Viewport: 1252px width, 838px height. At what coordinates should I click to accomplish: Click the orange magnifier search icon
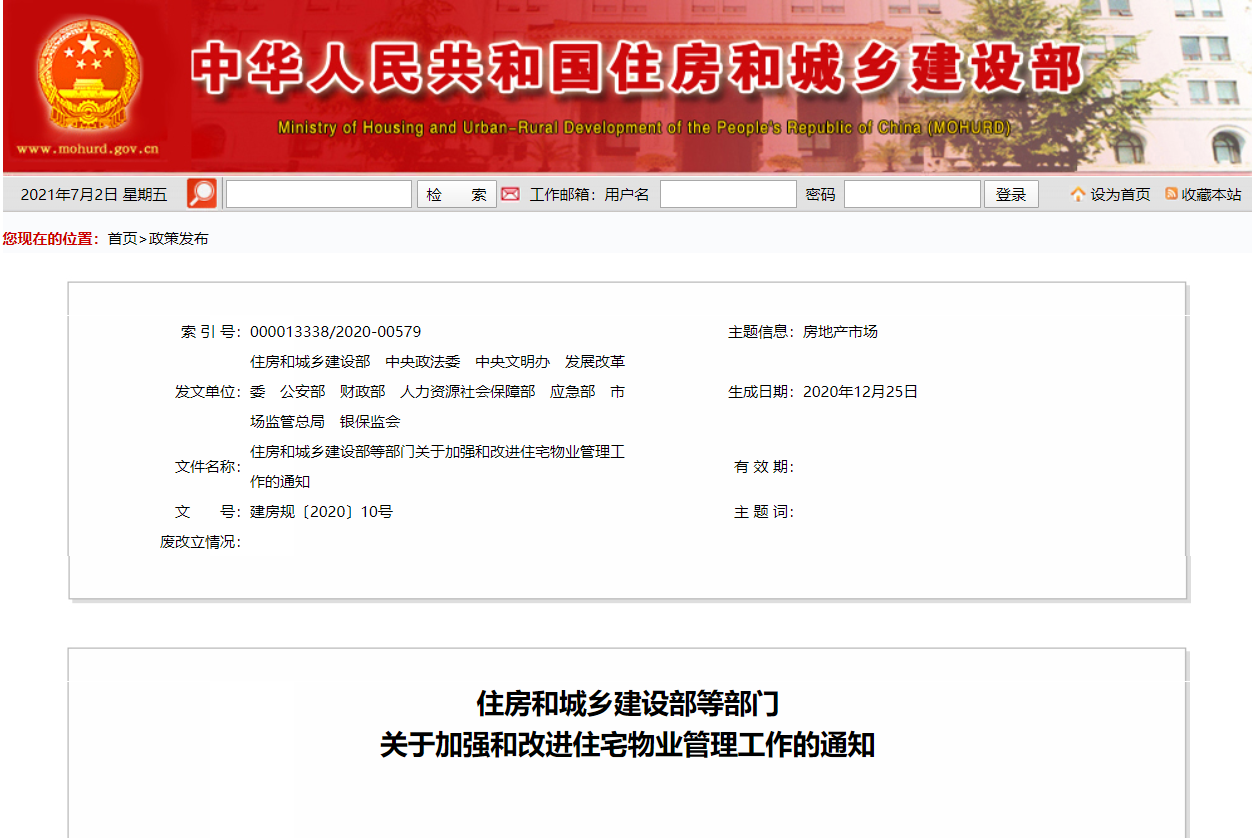pyautogui.click(x=202, y=194)
